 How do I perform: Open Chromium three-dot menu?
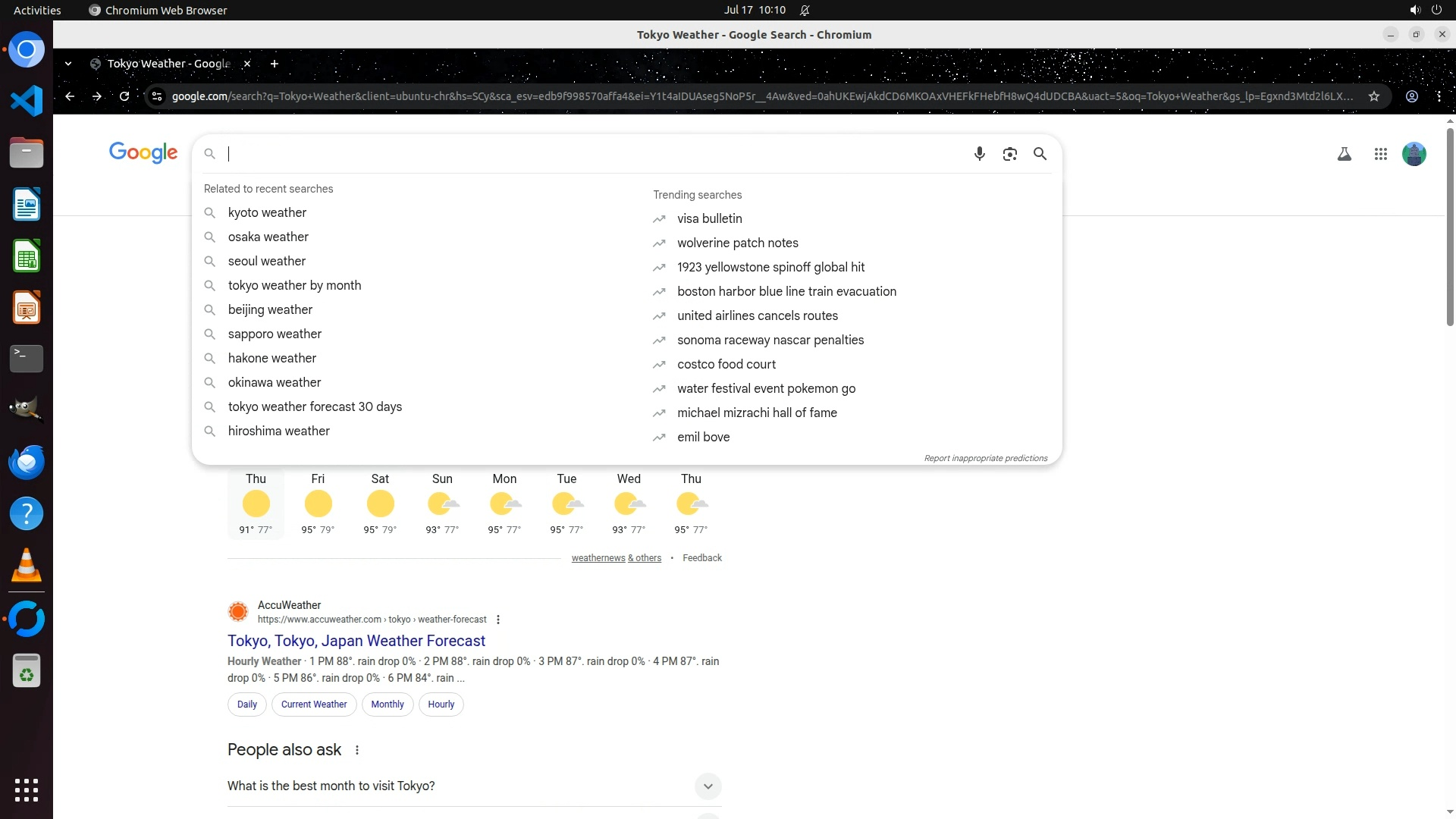(x=1439, y=96)
